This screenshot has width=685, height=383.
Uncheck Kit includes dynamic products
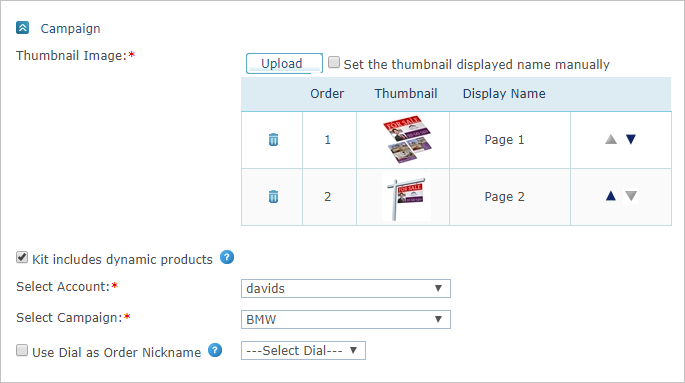click(22, 258)
